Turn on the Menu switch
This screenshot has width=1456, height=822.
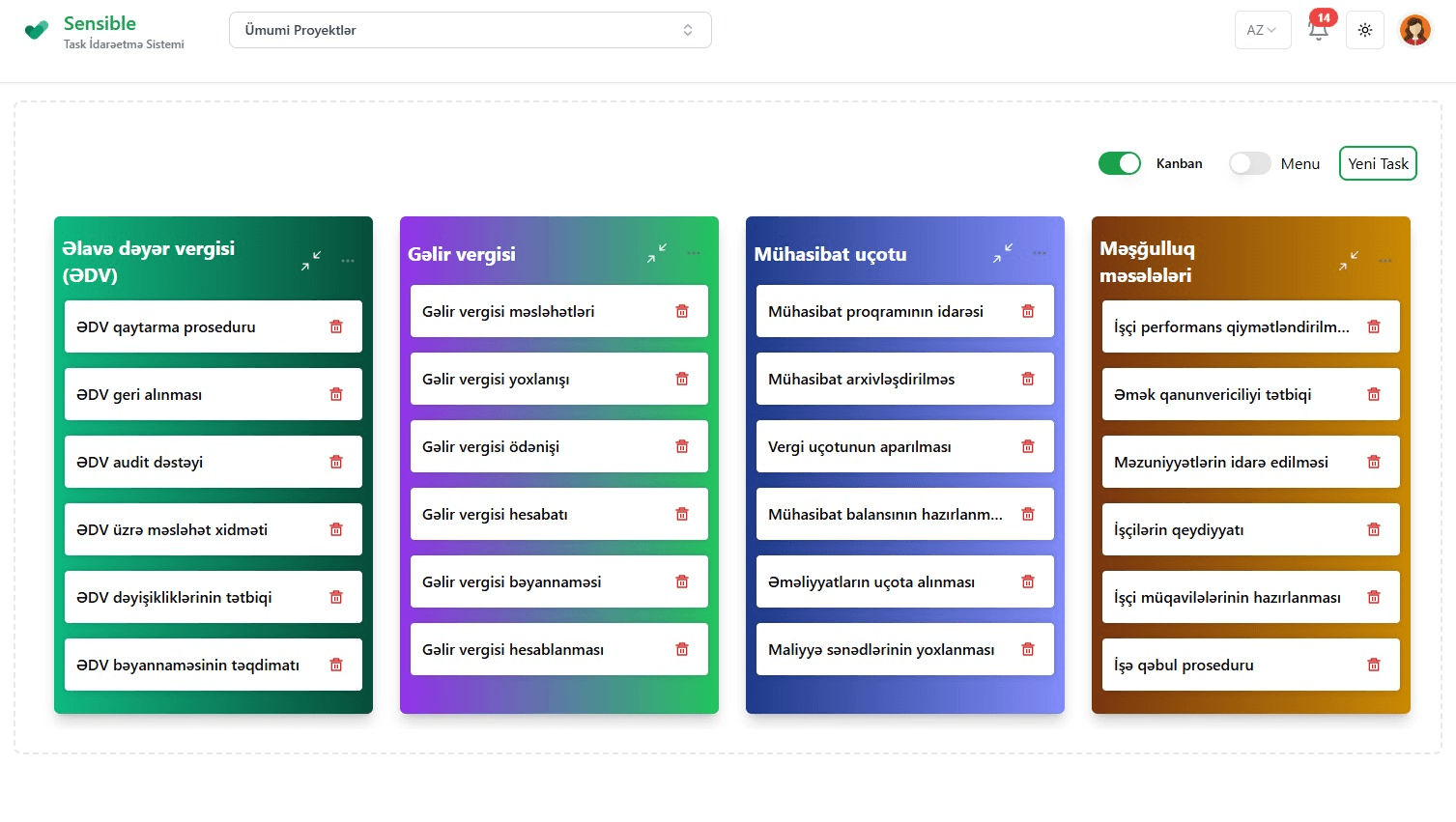pyautogui.click(x=1249, y=163)
